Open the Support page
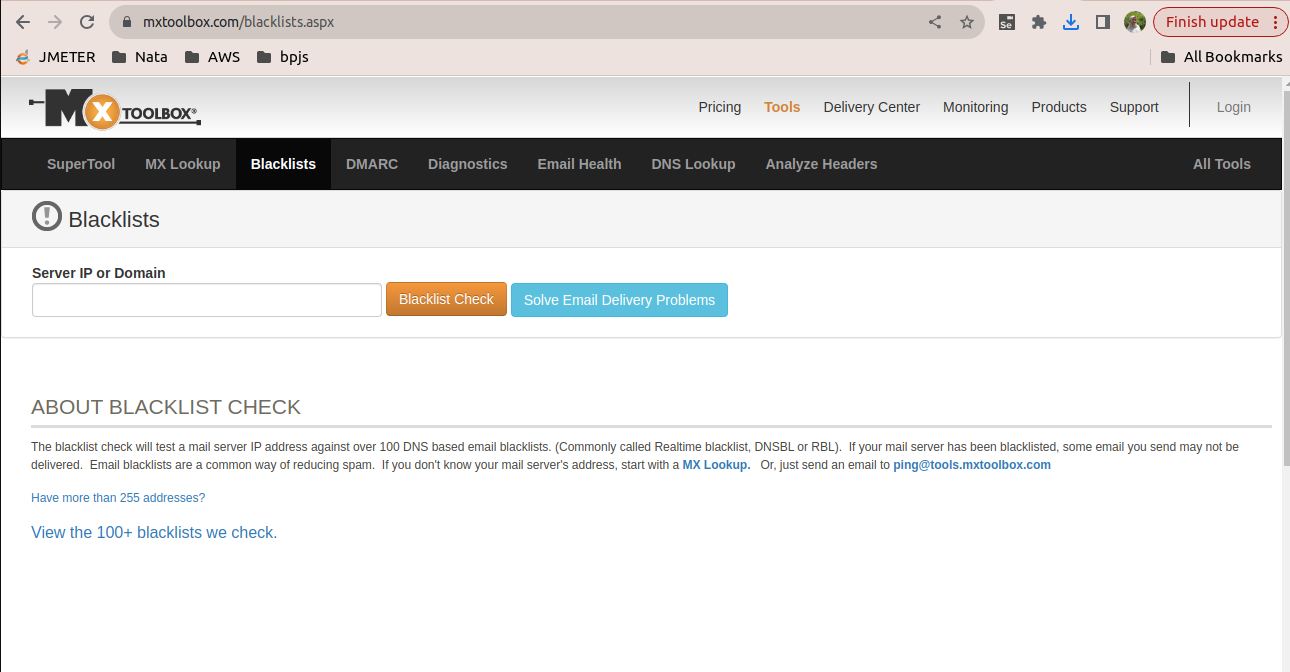The image size is (1290, 672). tap(1134, 107)
